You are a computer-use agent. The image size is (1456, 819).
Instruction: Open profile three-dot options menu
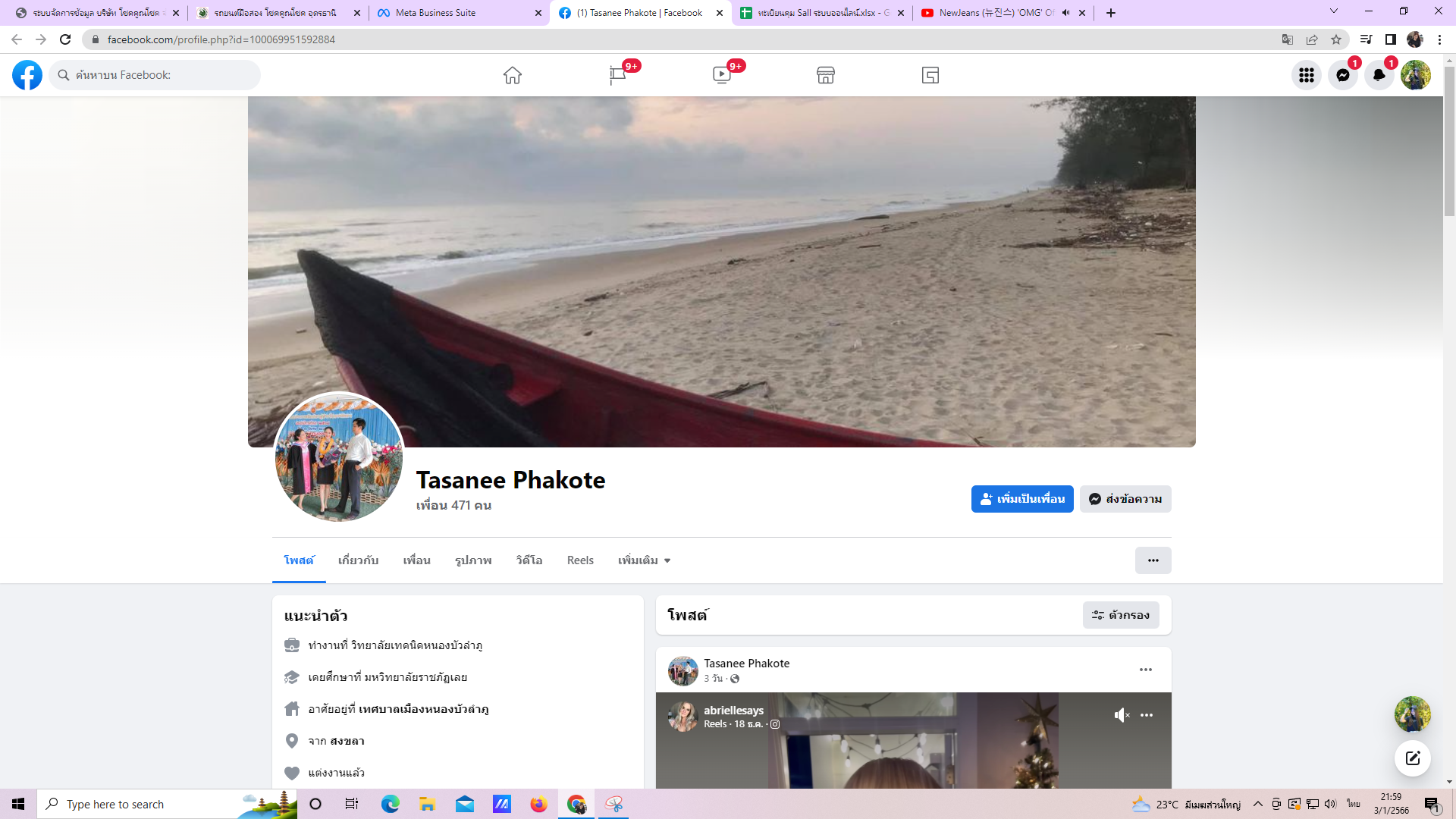coord(1153,560)
